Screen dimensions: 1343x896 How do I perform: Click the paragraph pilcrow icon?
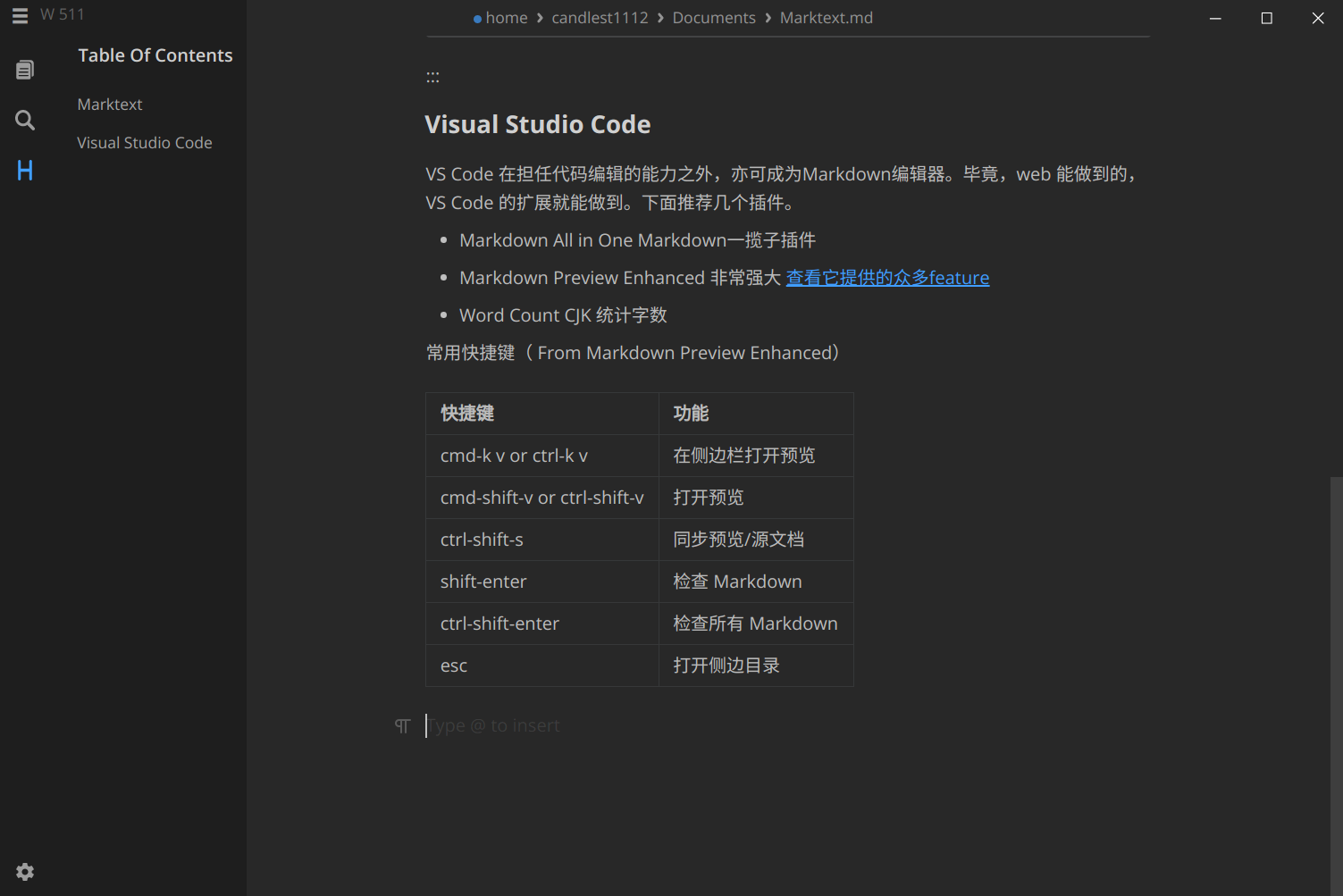tap(402, 726)
